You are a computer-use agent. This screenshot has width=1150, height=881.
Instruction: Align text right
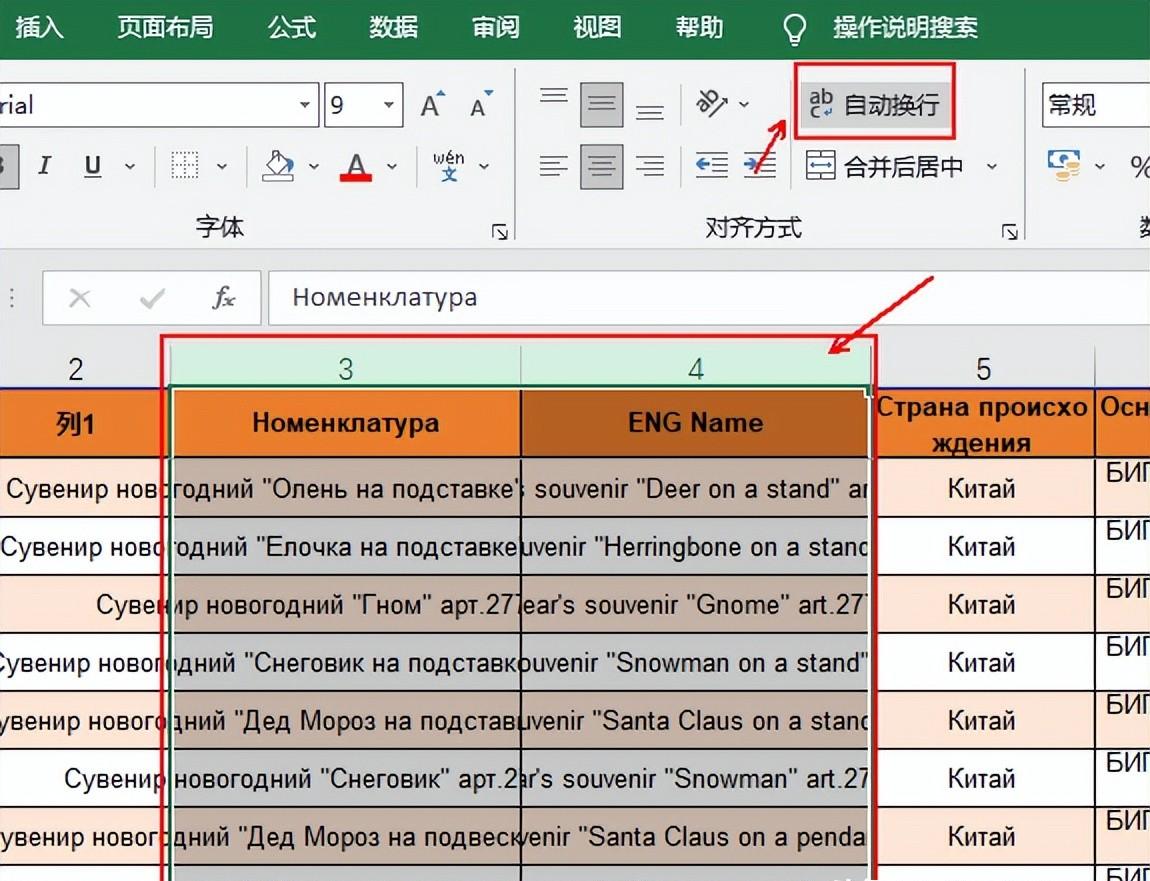point(650,167)
